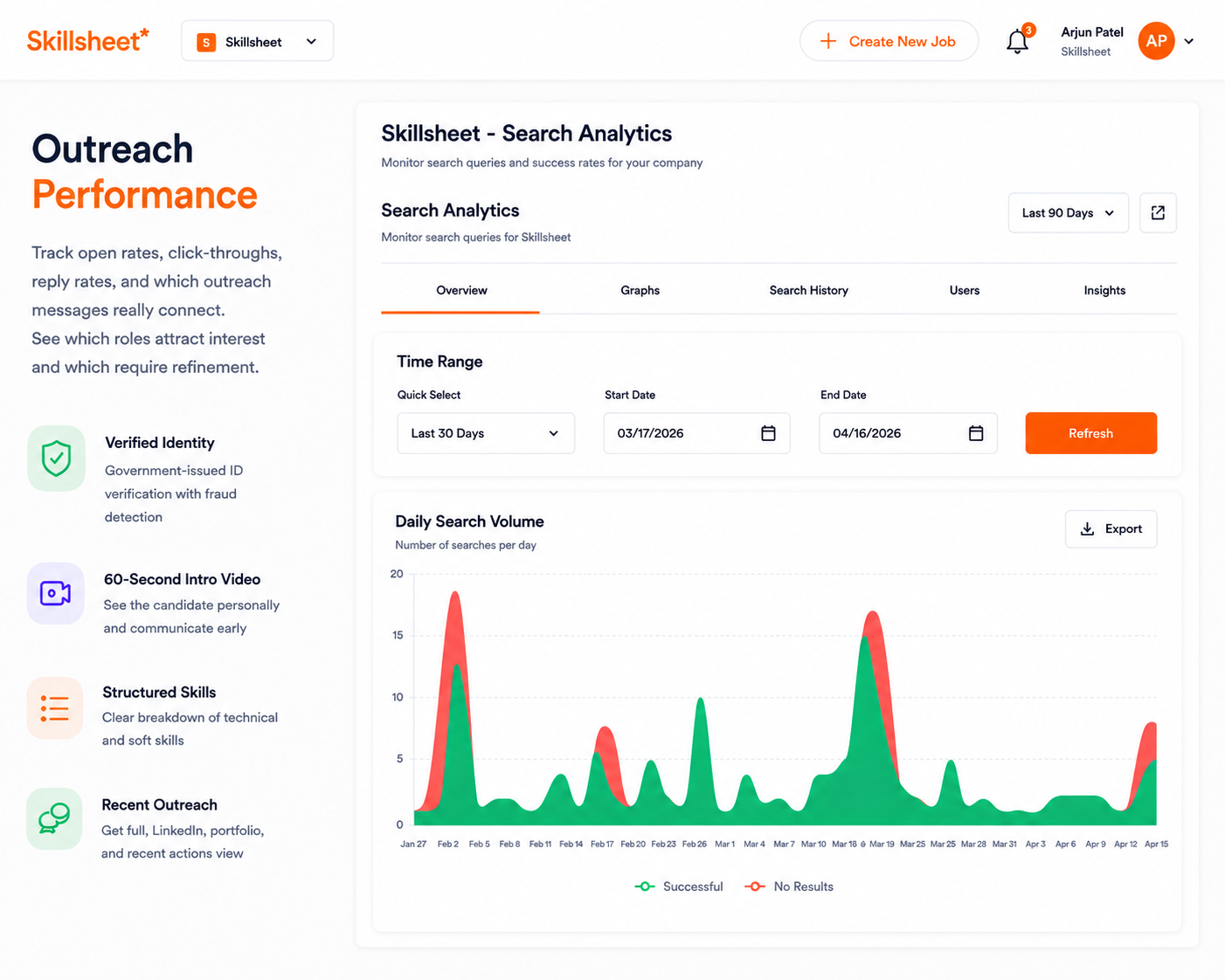This screenshot has width=1225, height=980.
Task: Open the Start Date calendar picker icon
Action: [768, 433]
